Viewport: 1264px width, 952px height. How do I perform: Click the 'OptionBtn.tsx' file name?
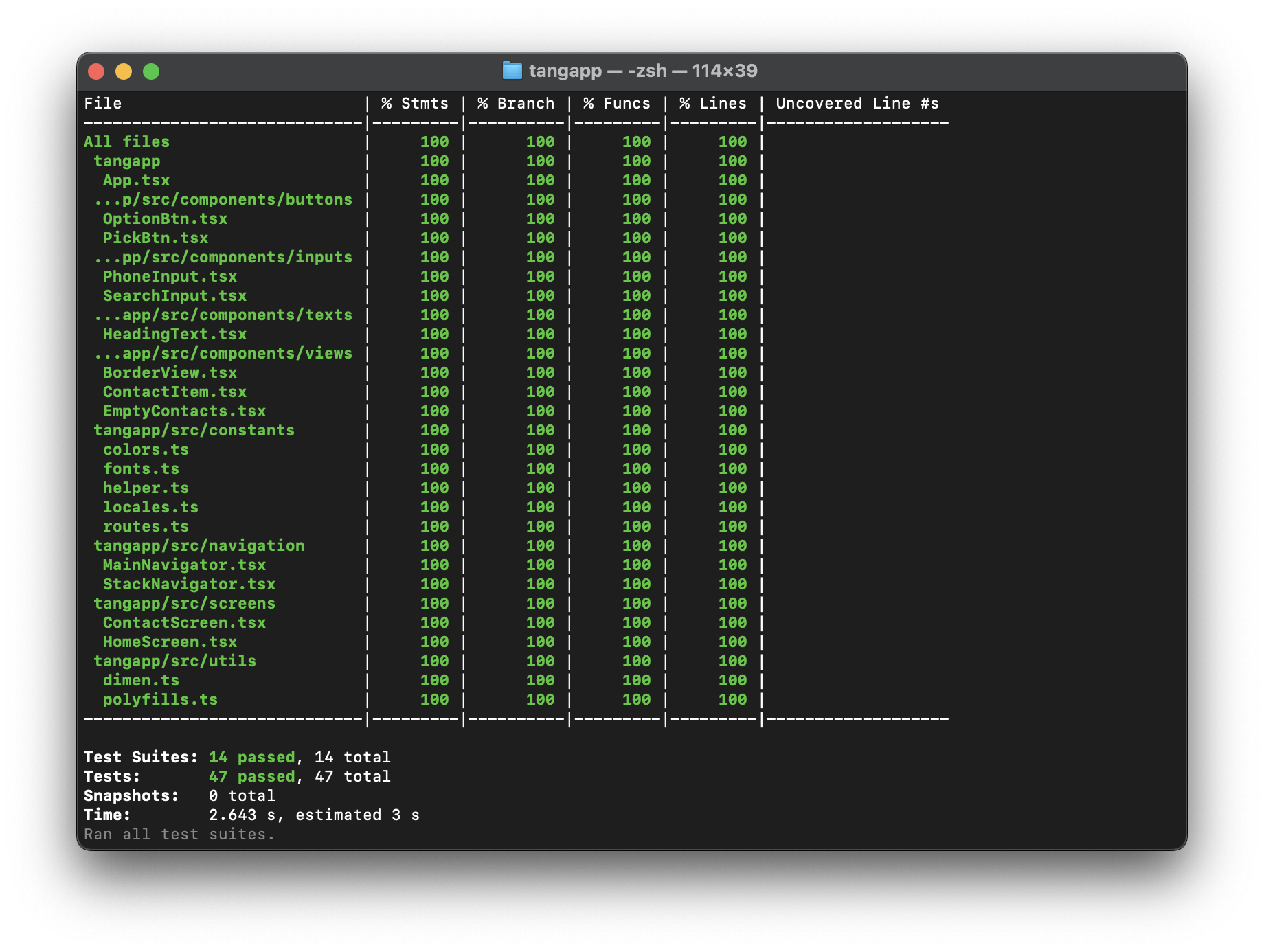click(x=166, y=219)
